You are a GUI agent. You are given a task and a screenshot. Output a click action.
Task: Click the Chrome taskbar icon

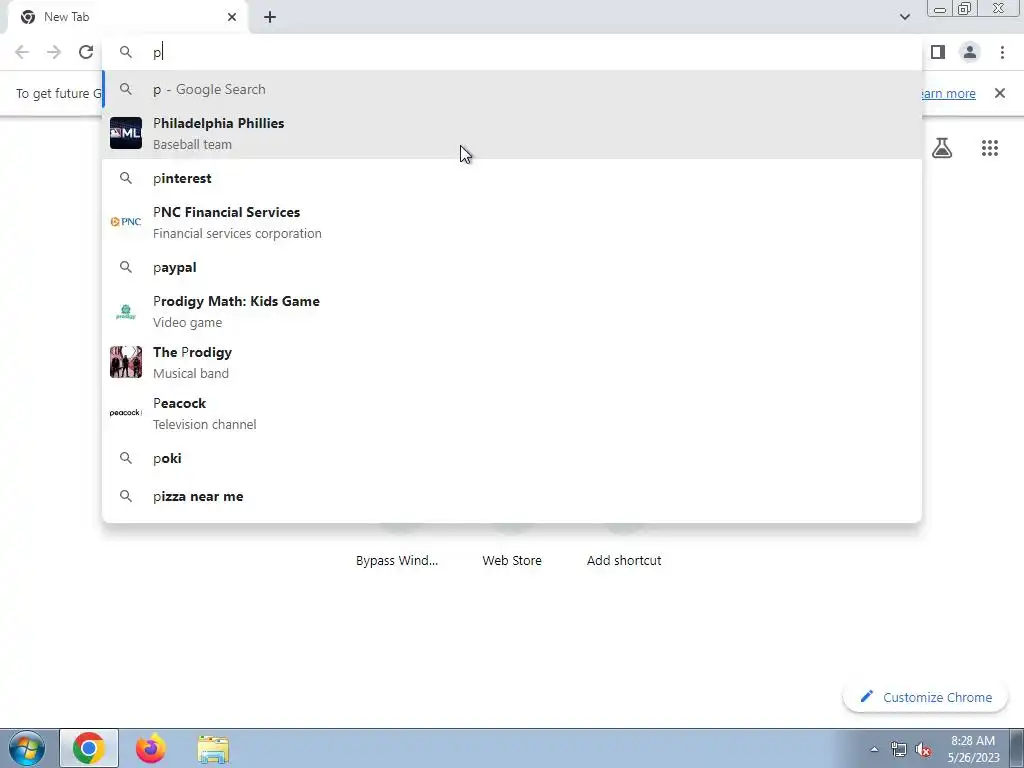click(x=89, y=748)
